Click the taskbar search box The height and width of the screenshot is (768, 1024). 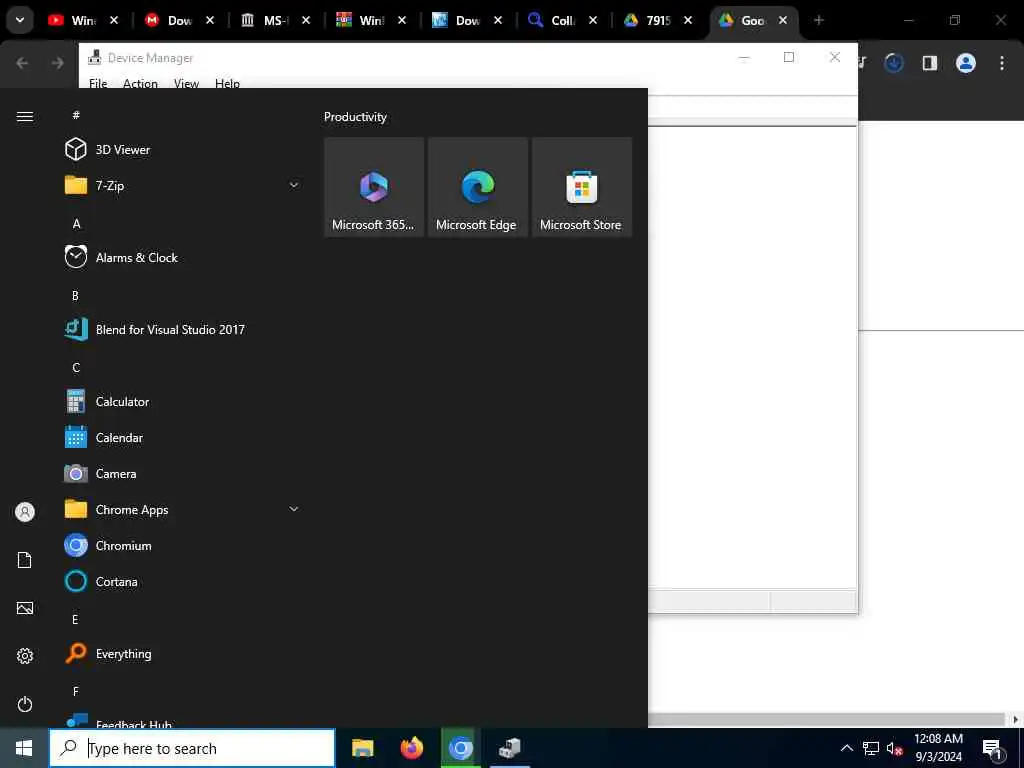(192, 748)
